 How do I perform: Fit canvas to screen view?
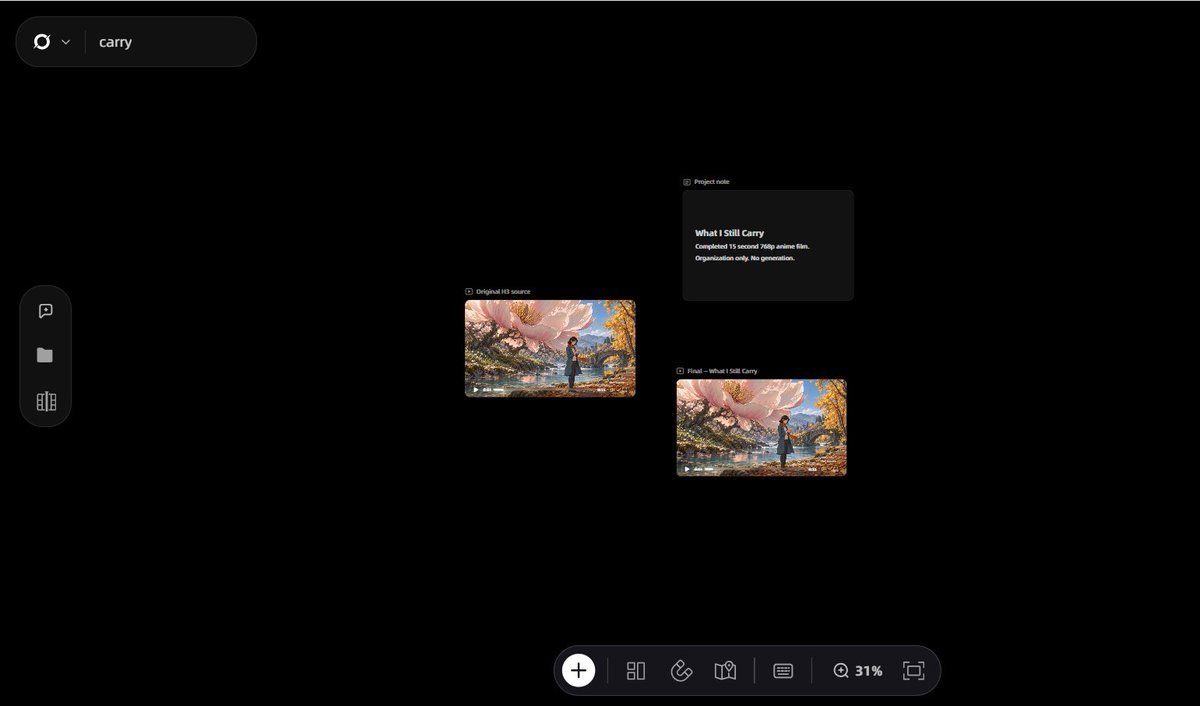pyautogui.click(x=913, y=671)
